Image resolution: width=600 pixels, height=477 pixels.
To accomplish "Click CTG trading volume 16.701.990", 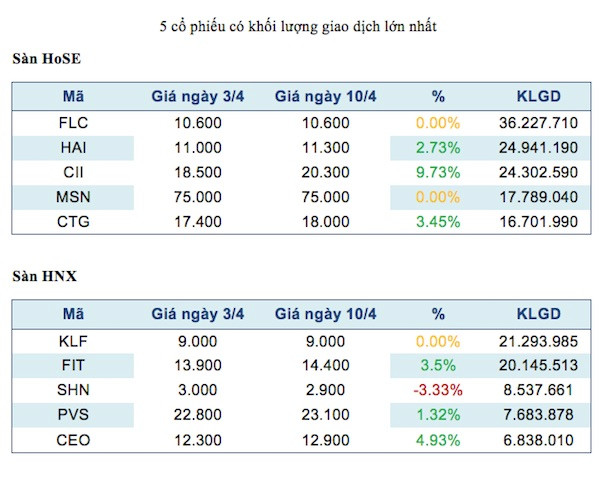I will point(537,222).
